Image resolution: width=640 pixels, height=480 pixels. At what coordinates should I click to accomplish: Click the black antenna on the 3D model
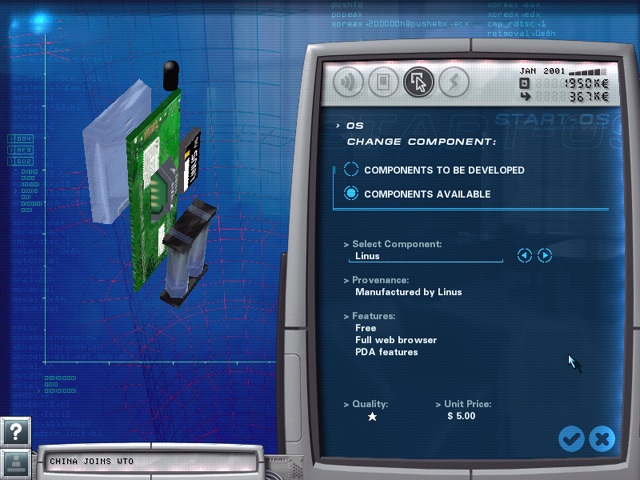tap(171, 75)
